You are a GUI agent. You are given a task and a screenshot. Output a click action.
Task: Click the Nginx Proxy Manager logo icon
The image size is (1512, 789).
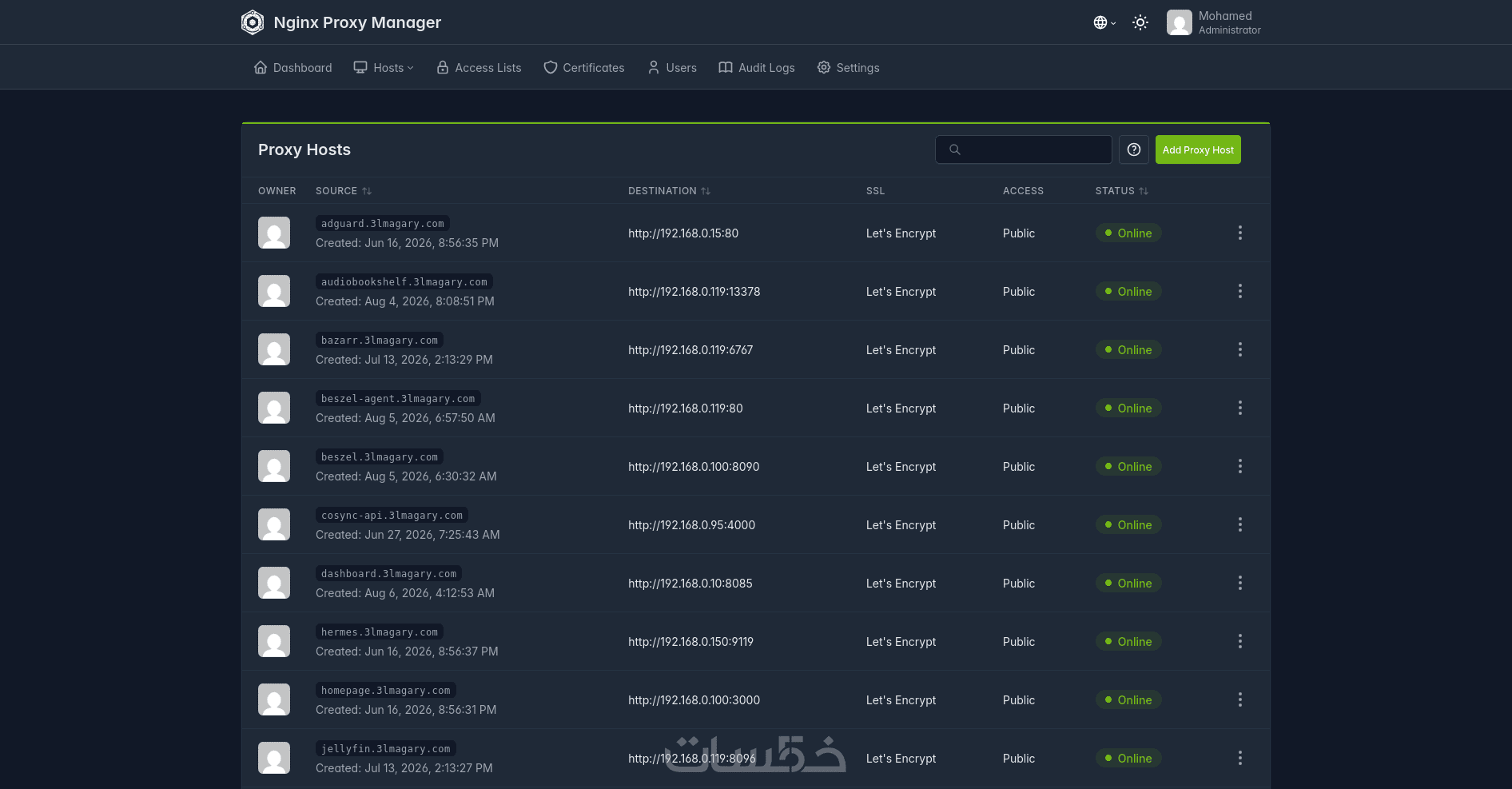(x=253, y=22)
